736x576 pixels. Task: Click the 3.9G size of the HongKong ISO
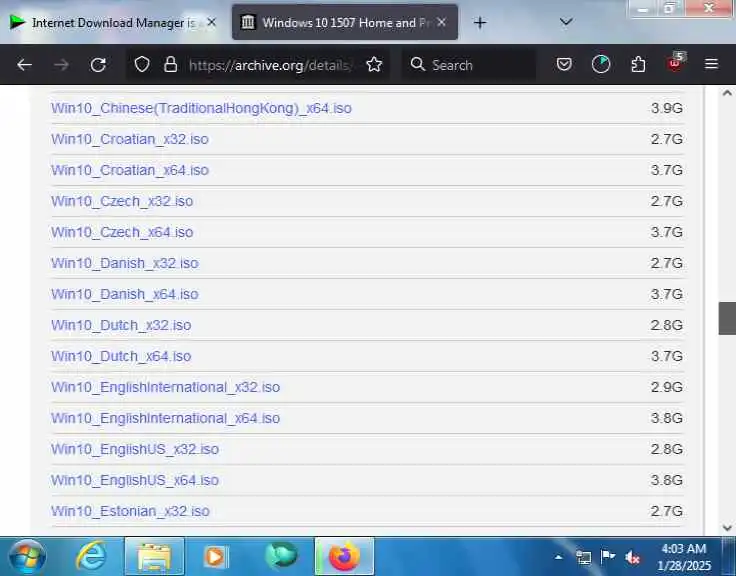(x=667, y=108)
